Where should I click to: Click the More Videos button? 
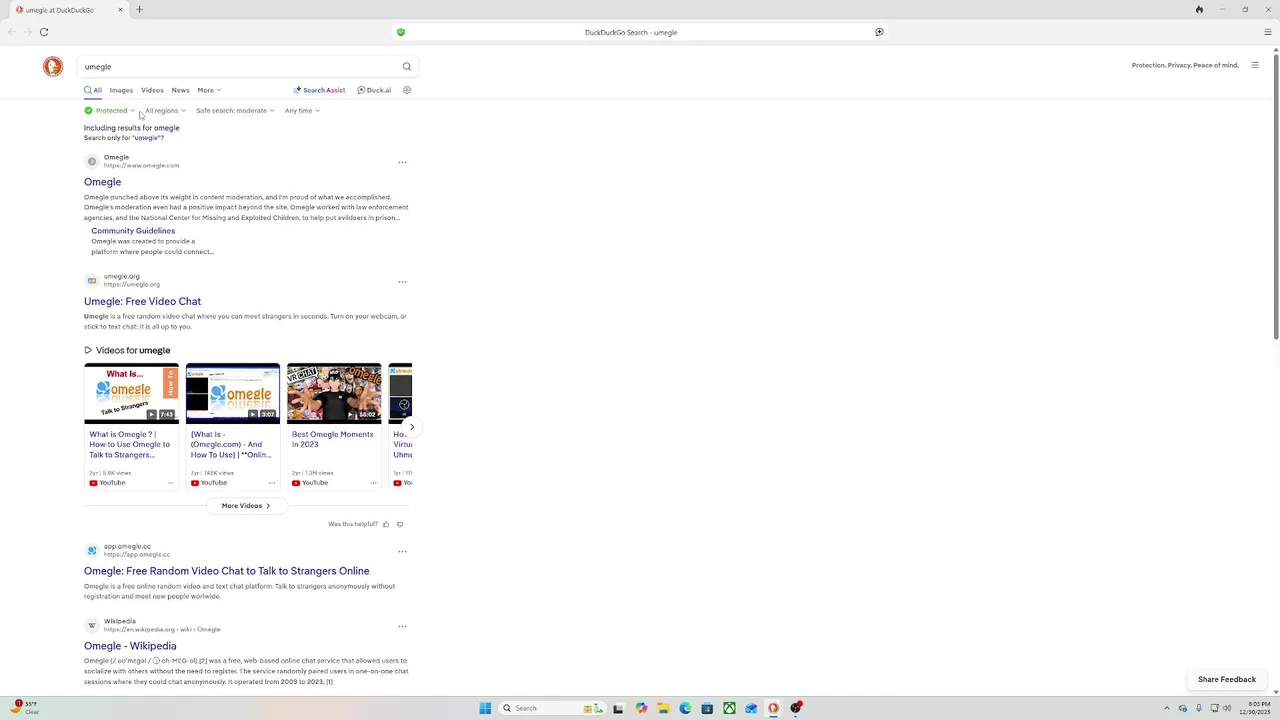[246, 506]
